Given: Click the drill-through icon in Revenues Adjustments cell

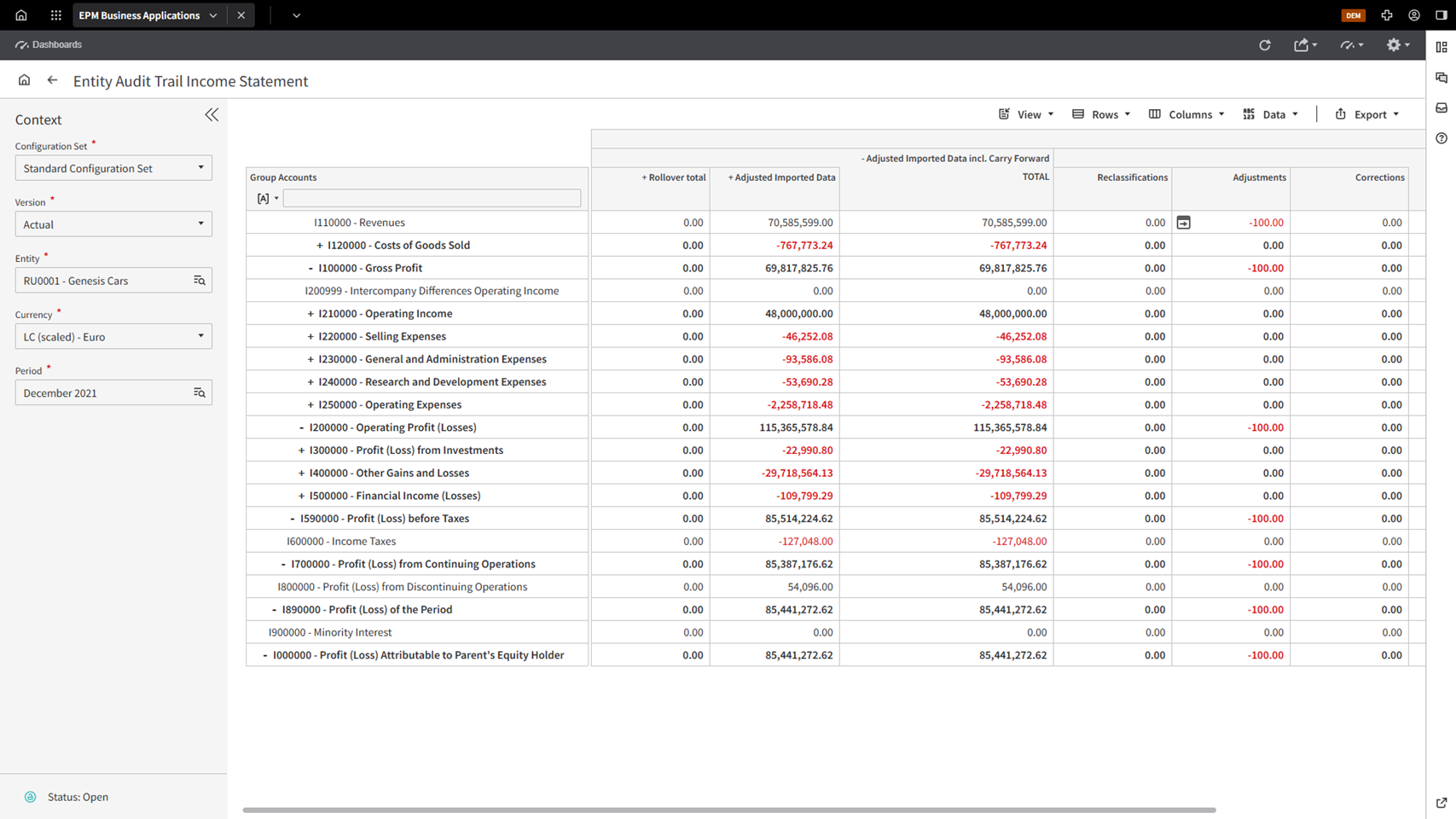Looking at the screenshot, I should 1183,223.
